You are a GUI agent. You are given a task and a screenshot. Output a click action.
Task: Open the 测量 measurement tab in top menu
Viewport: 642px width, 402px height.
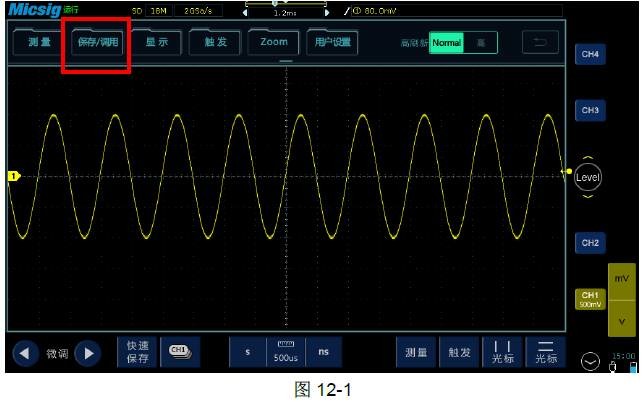coord(38,43)
